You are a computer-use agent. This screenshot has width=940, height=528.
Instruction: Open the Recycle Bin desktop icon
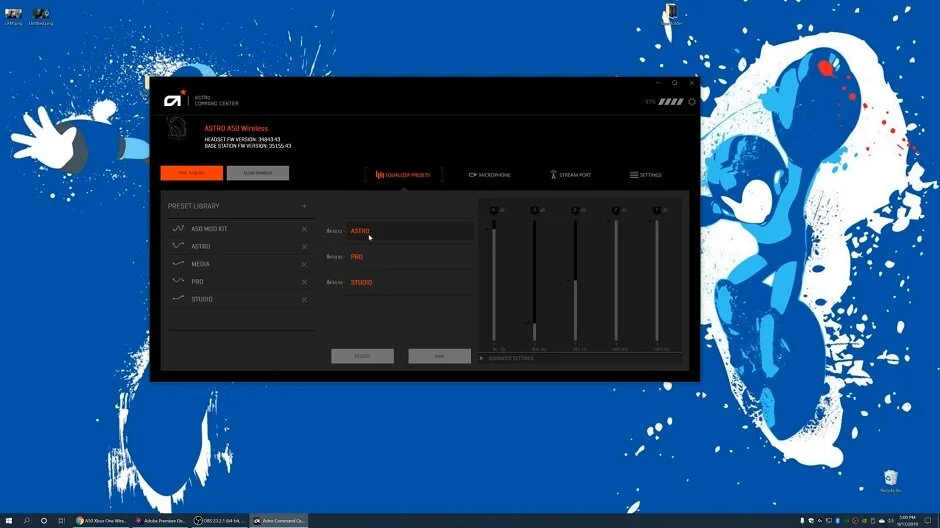pyautogui.click(x=890, y=481)
